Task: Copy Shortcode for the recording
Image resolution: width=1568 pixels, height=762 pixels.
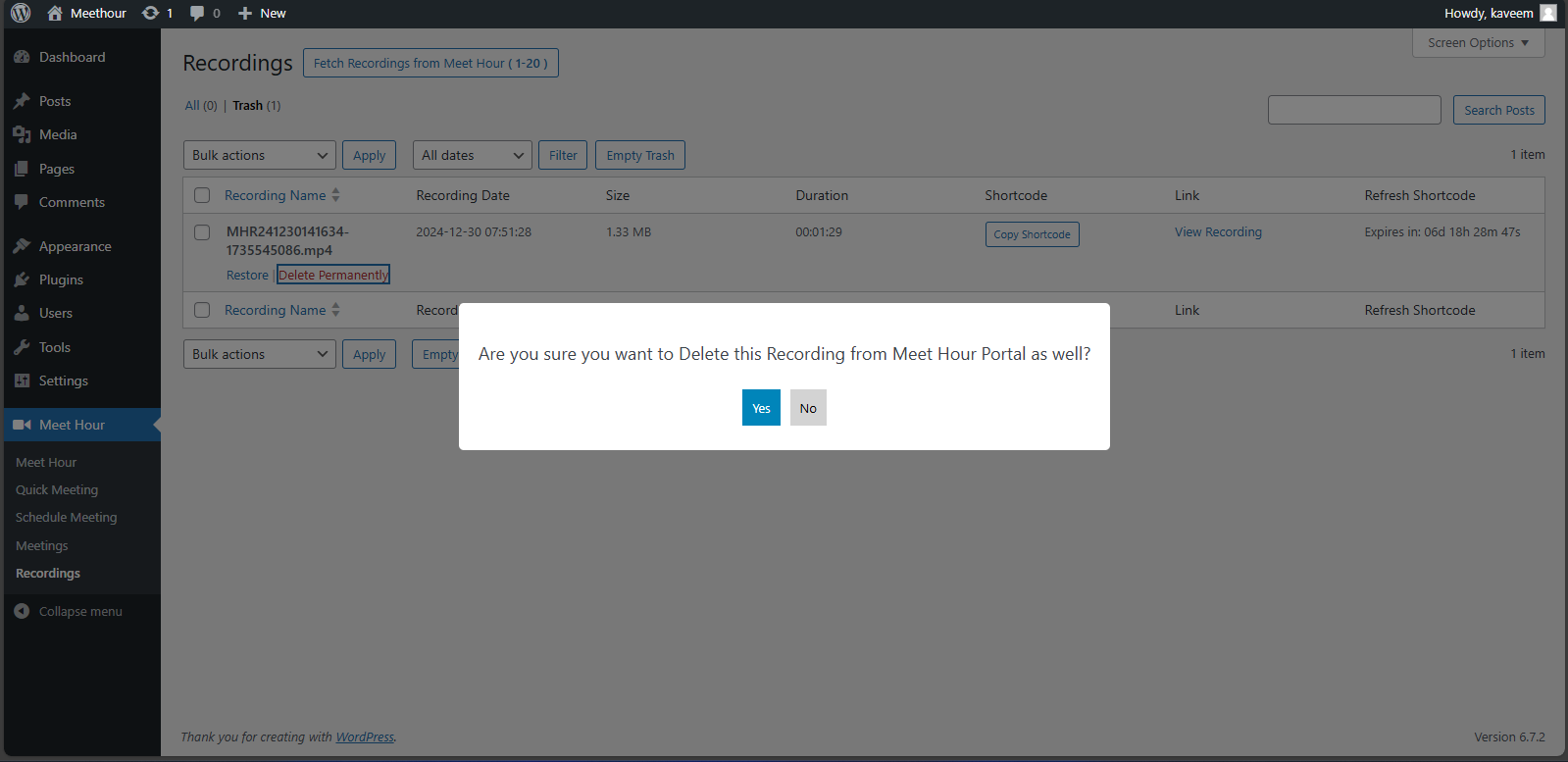Action: pyautogui.click(x=1033, y=234)
